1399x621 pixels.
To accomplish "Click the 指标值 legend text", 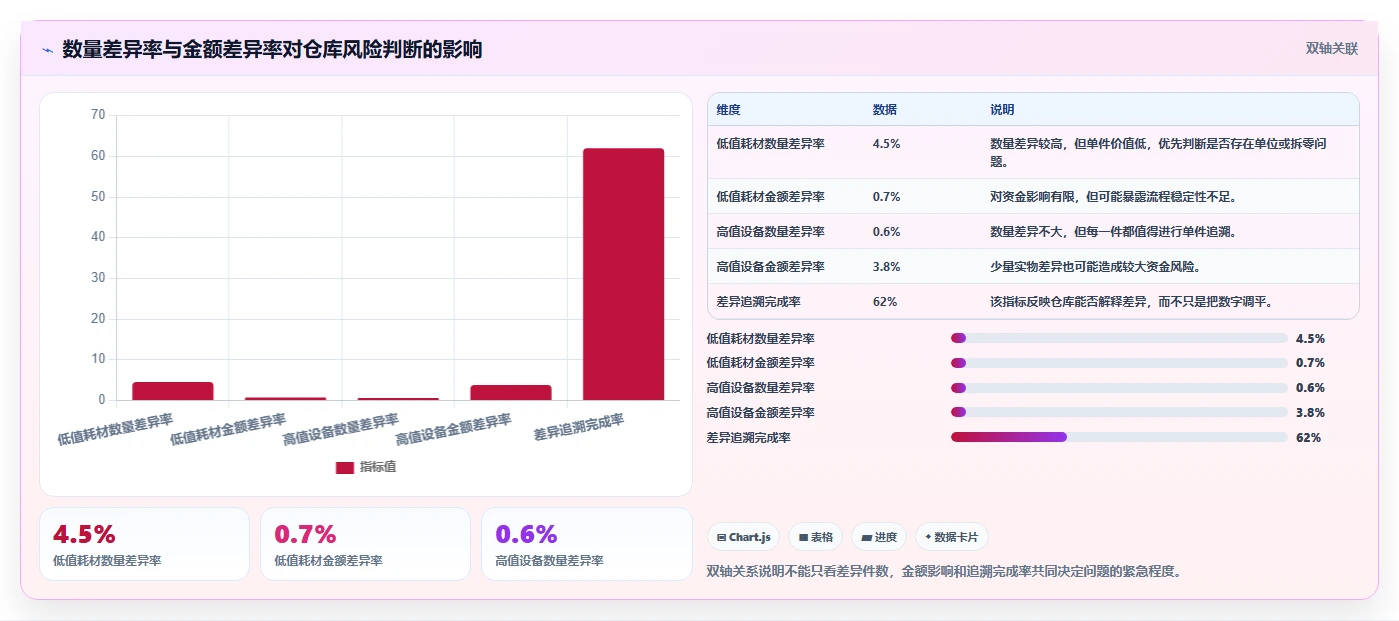I will tap(378, 467).
